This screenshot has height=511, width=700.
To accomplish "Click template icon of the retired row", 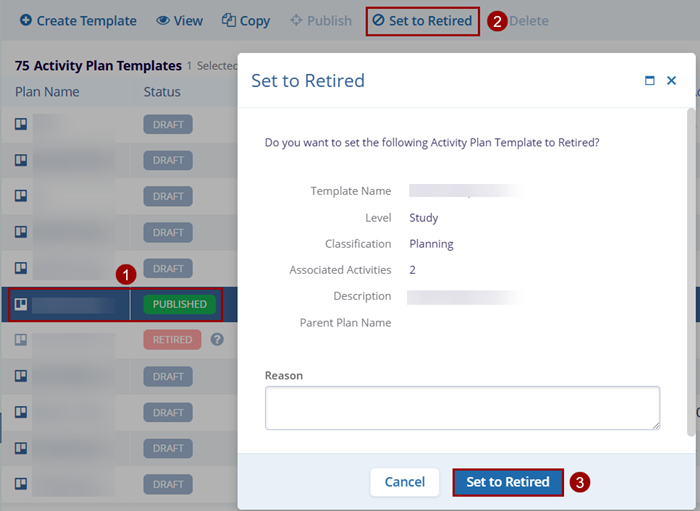I will pos(21,340).
